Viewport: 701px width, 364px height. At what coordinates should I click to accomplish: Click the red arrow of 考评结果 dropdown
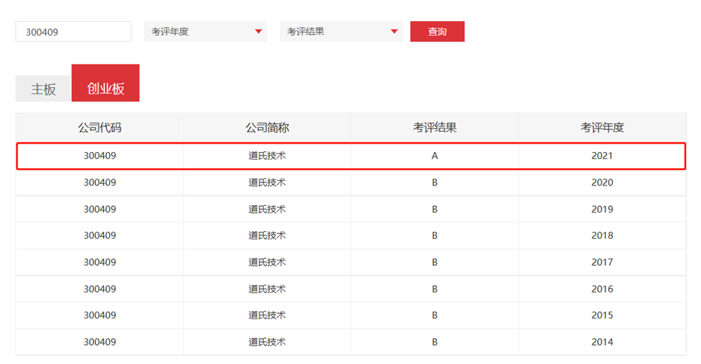click(394, 32)
